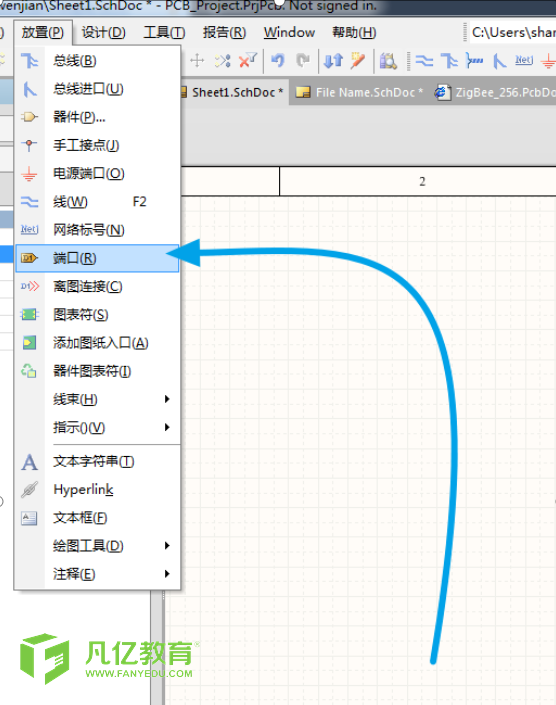Viewport: 556px width, 705px height.
Task: Click the Redo toolbar arrow
Action: (x=303, y=60)
